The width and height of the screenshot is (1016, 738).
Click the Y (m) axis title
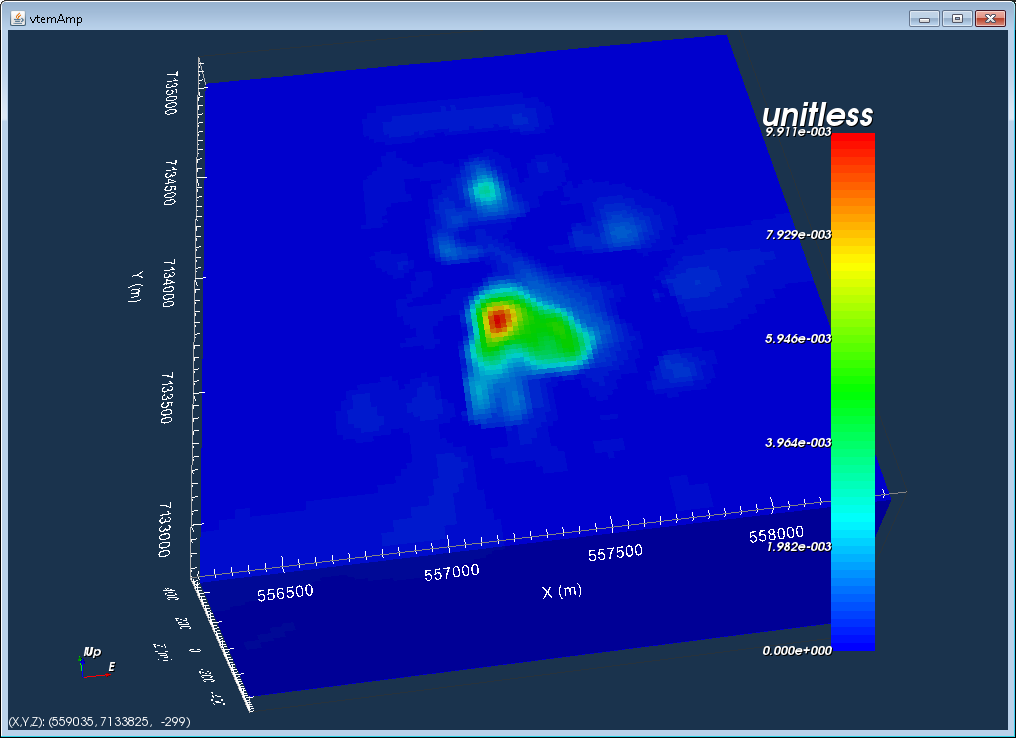coord(135,286)
